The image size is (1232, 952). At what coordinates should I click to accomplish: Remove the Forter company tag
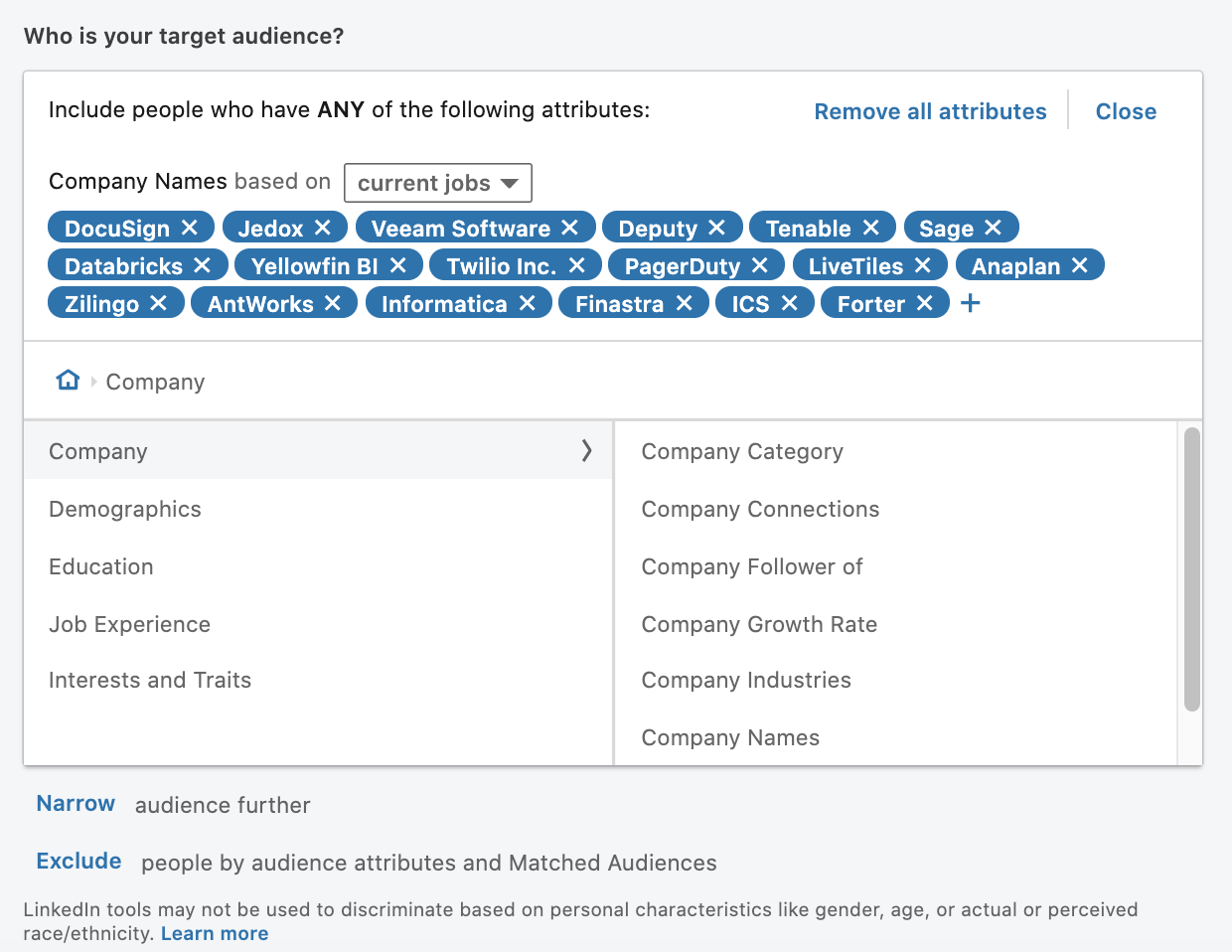click(925, 303)
